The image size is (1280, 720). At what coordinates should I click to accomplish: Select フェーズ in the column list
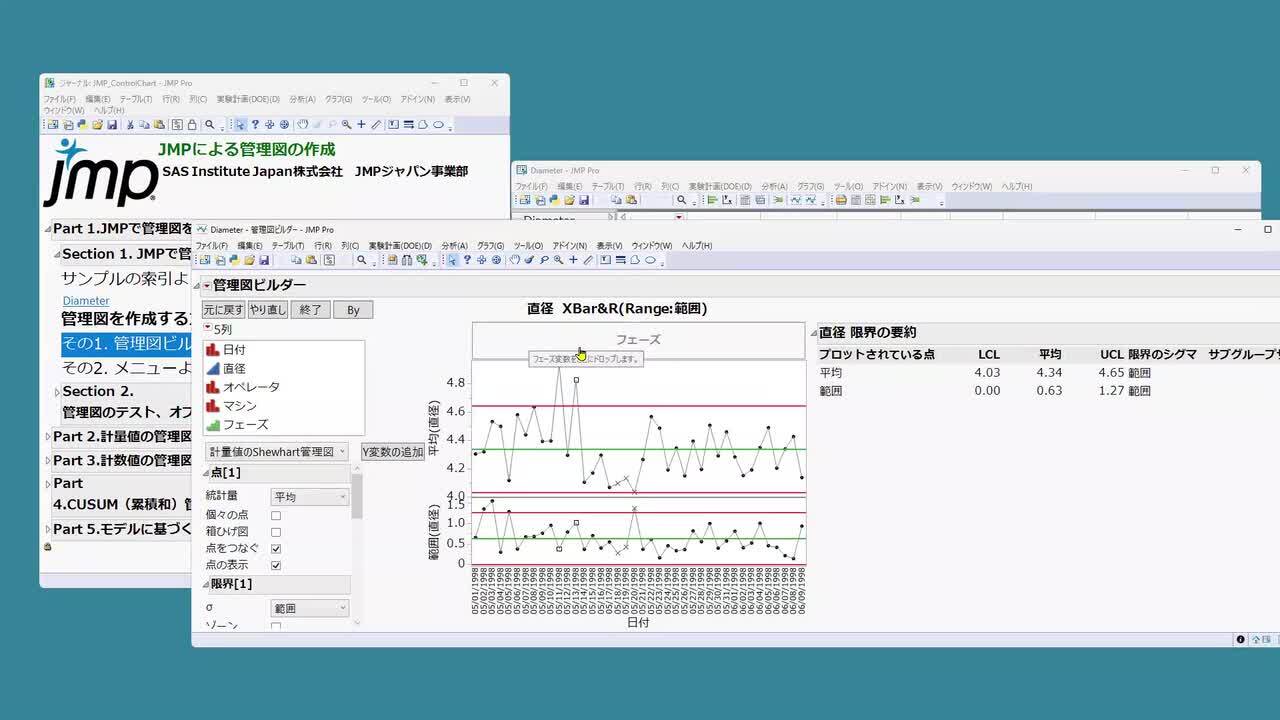click(245, 424)
